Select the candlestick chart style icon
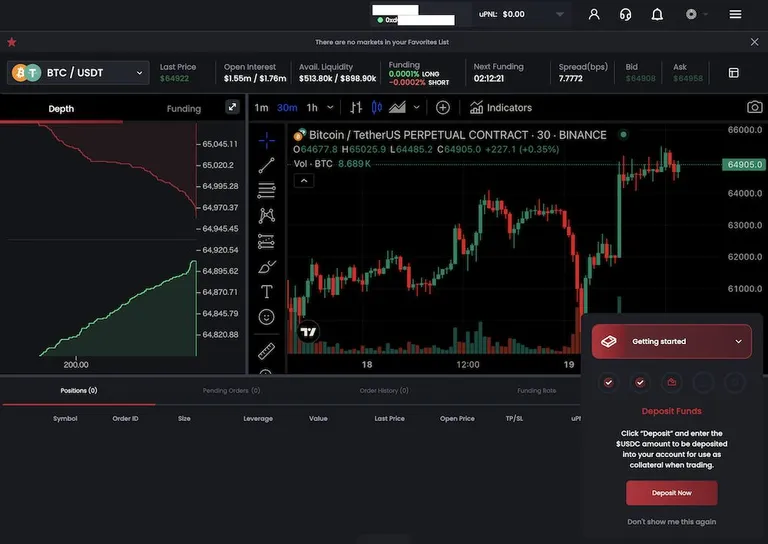This screenshot has width=768, height=544. pyautogui.click(x=377, y=107)
